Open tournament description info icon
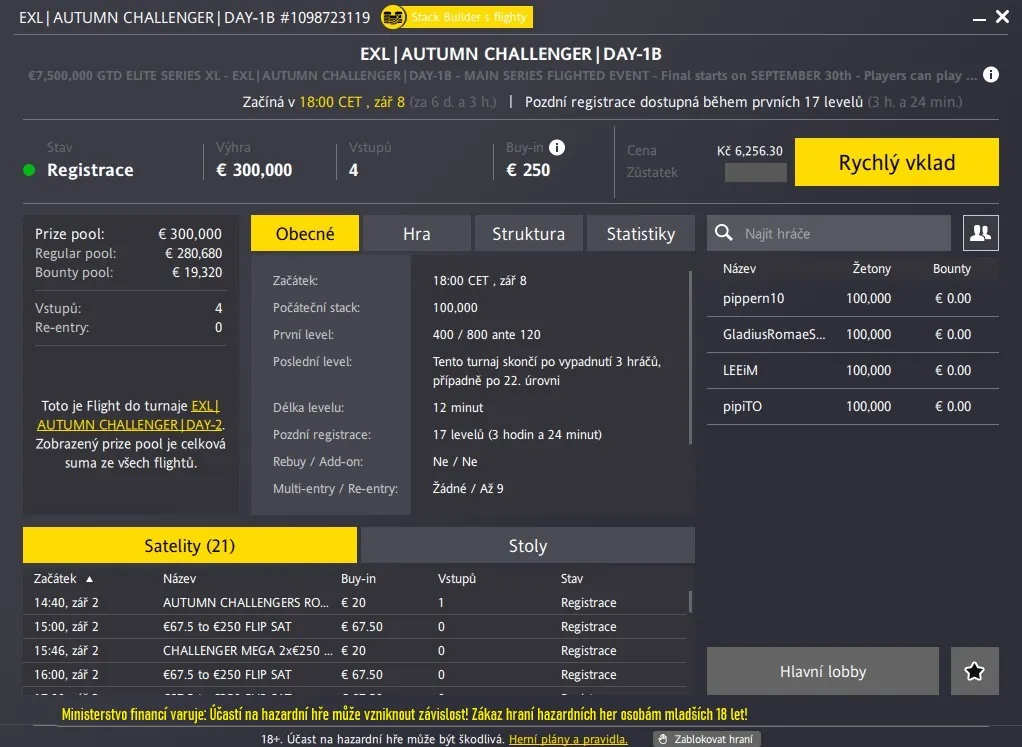 (991, 75)
